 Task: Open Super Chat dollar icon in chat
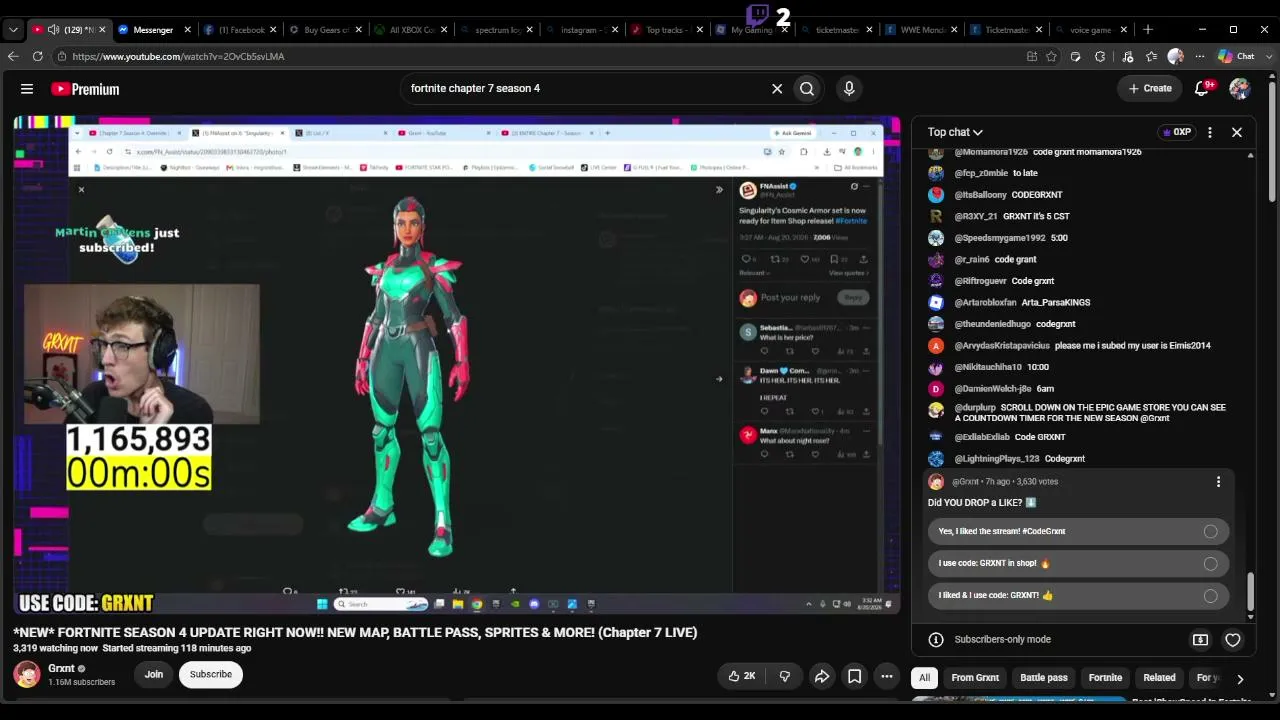(x=1200, y=640)
